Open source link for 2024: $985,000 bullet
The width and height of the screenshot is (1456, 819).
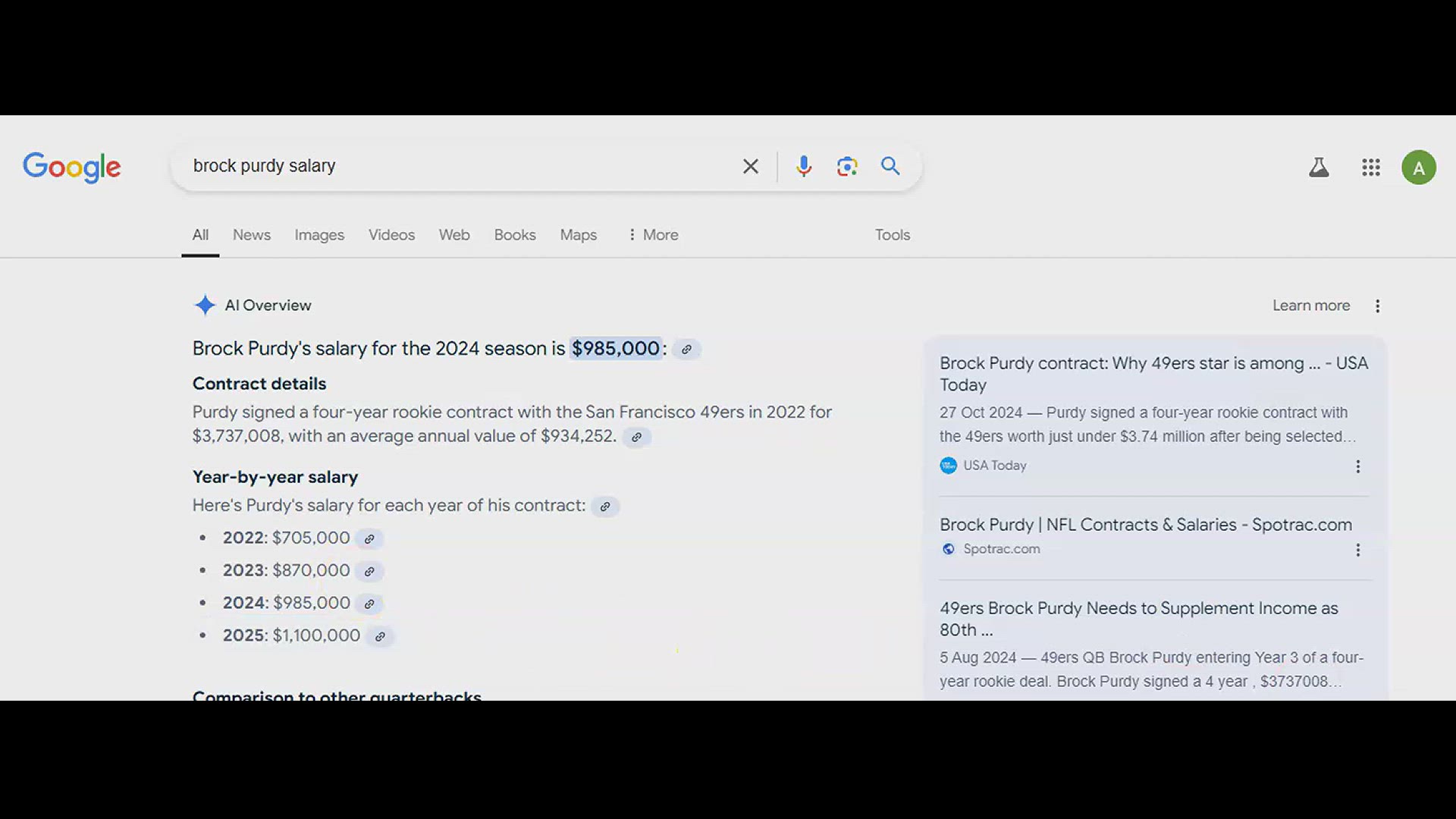(x=369, y=604)
